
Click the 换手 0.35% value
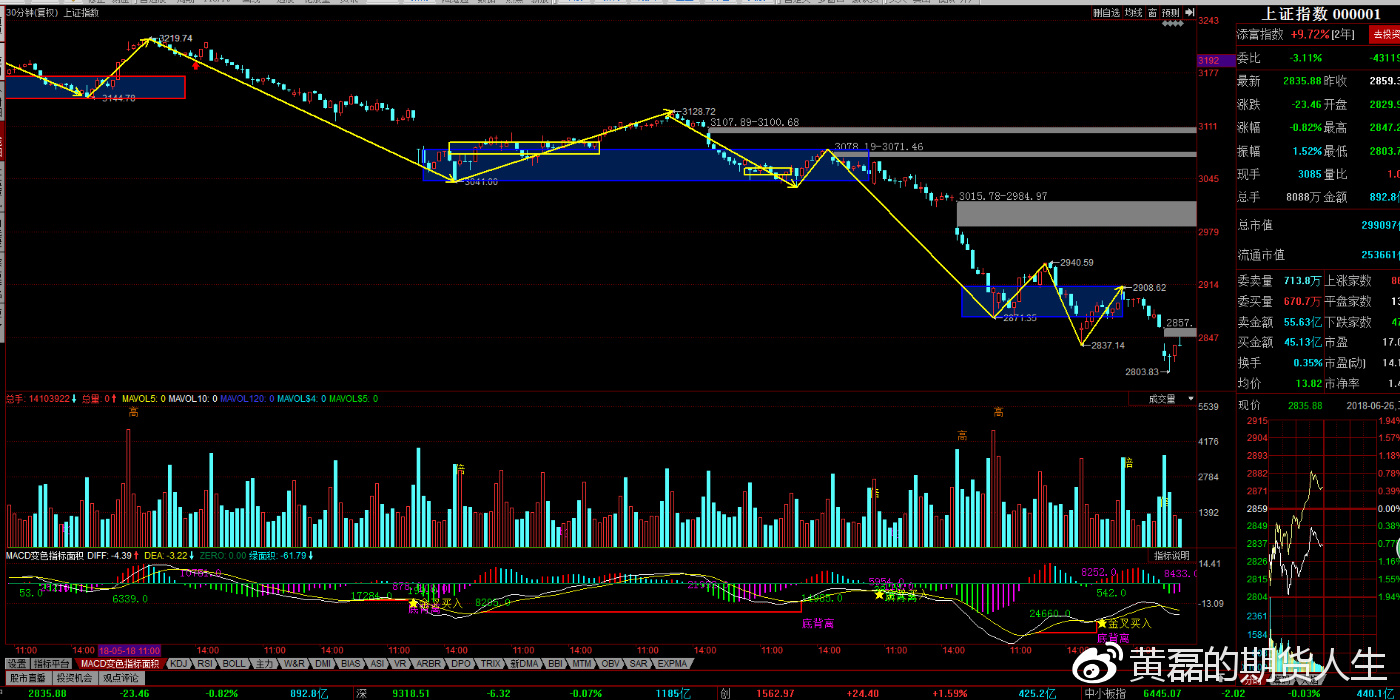click(x=1308, y=362)
